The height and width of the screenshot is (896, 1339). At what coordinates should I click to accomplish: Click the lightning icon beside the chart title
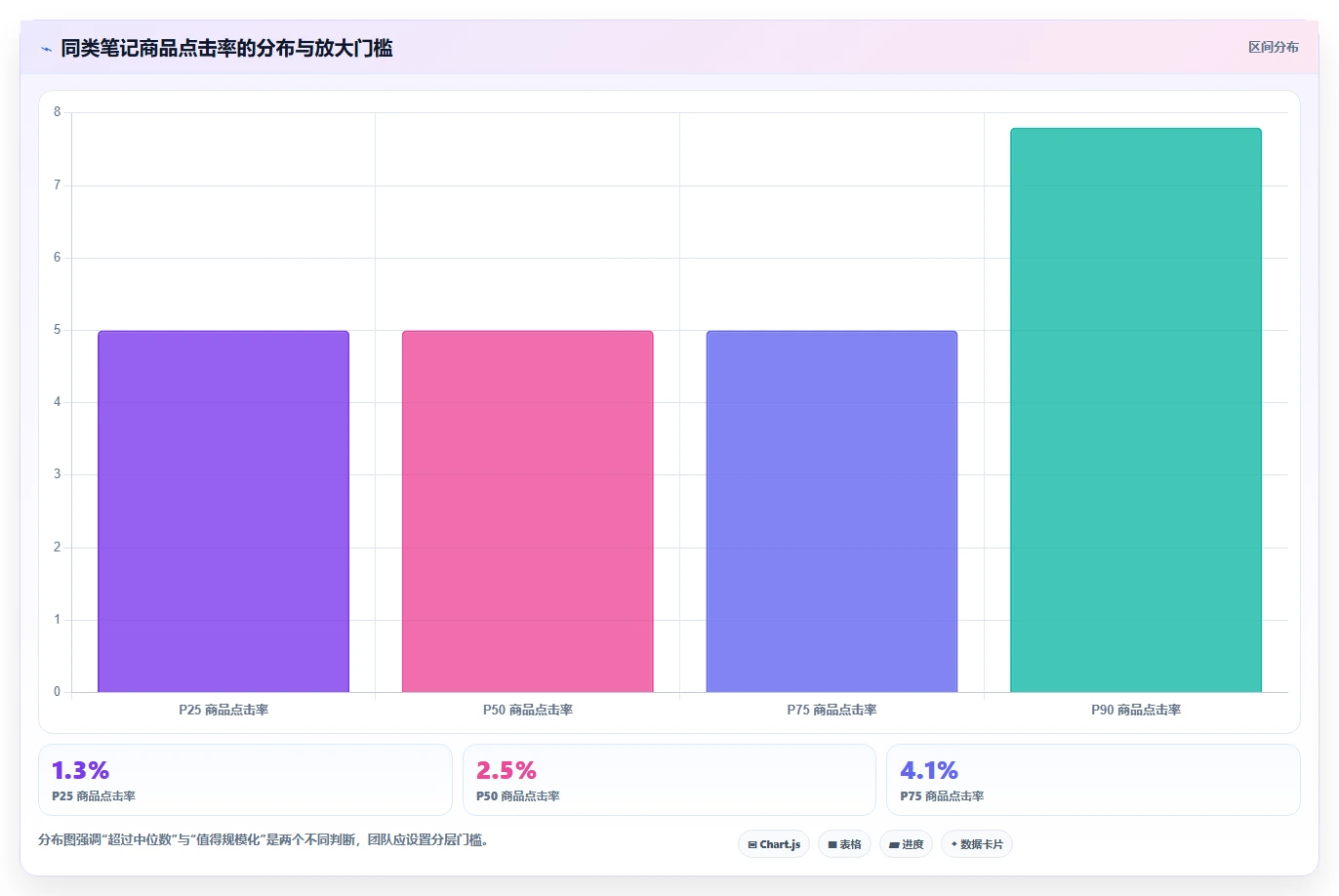[x=46, y=49]
